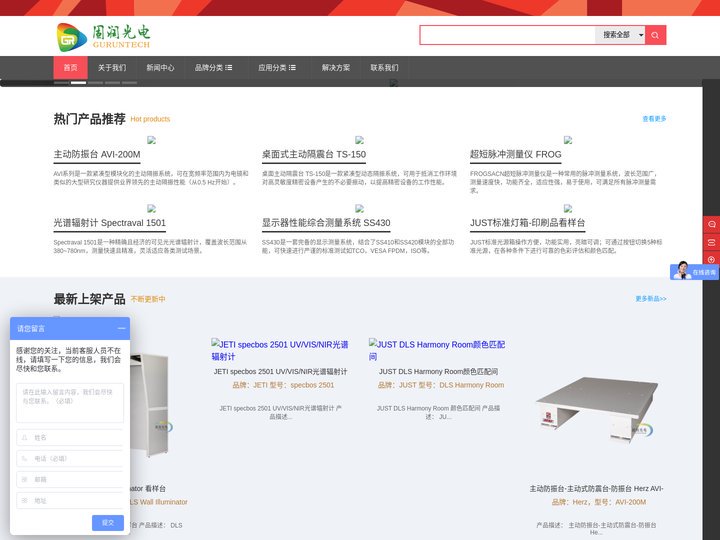The image size is (720, 540).
Task: Open 关于我们 in the navigation bar
Action: tap(112, 68)
